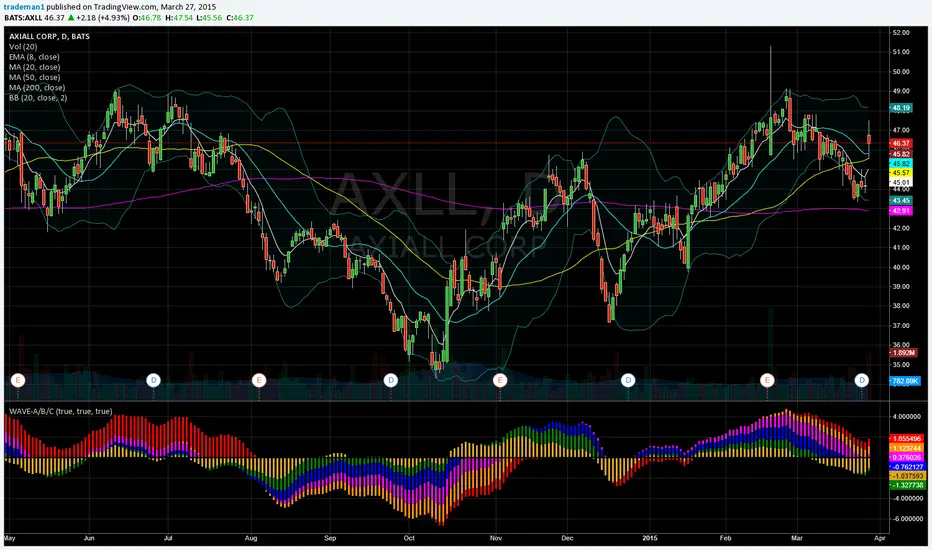Click the -6.000000 wave scale value
Viewport: 932px width, 550px height.
click(x=907, y=519)
